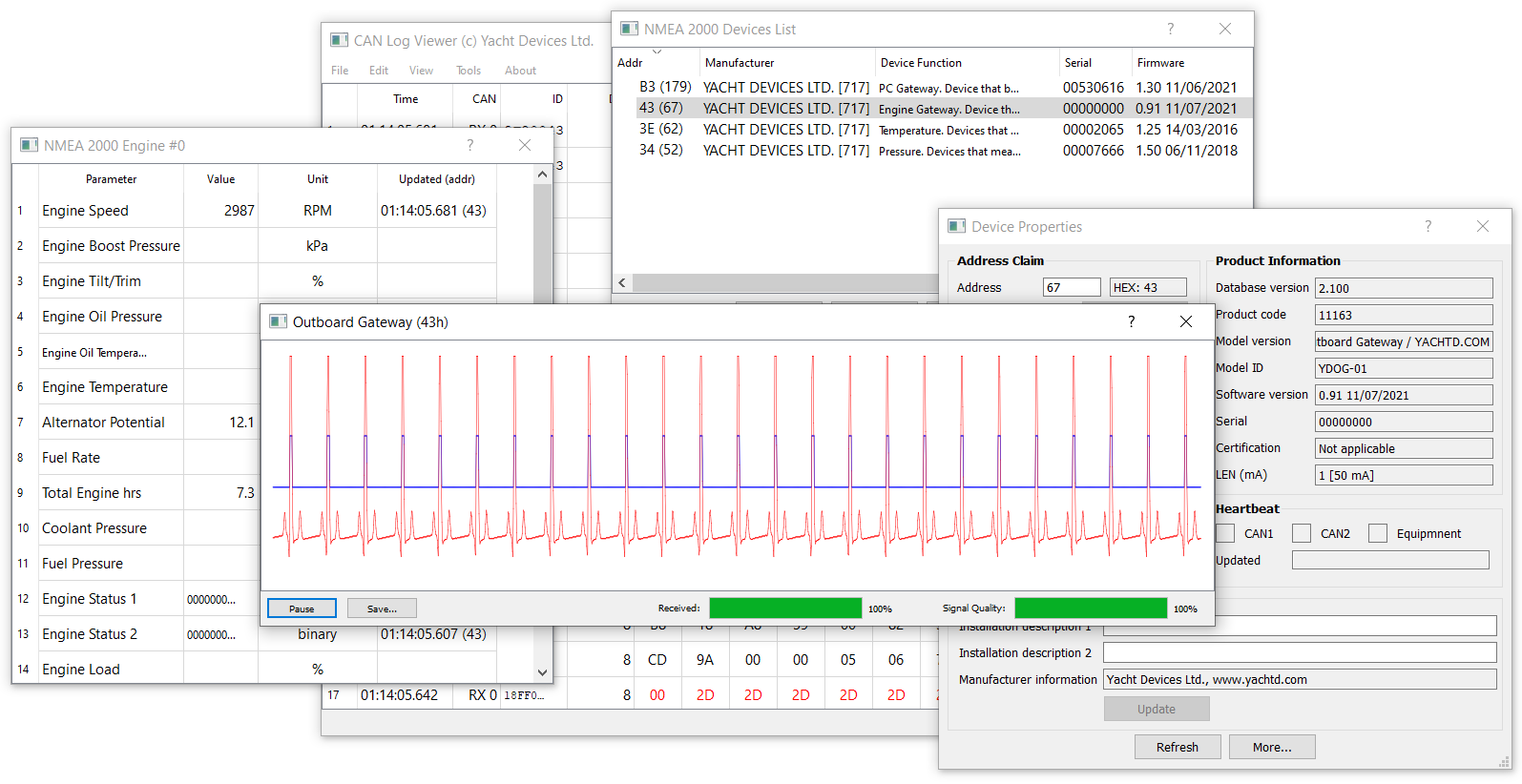Click the Parameter column header in Engine window
Screen dimensions: 1522x784
click(x=111, y=178)
